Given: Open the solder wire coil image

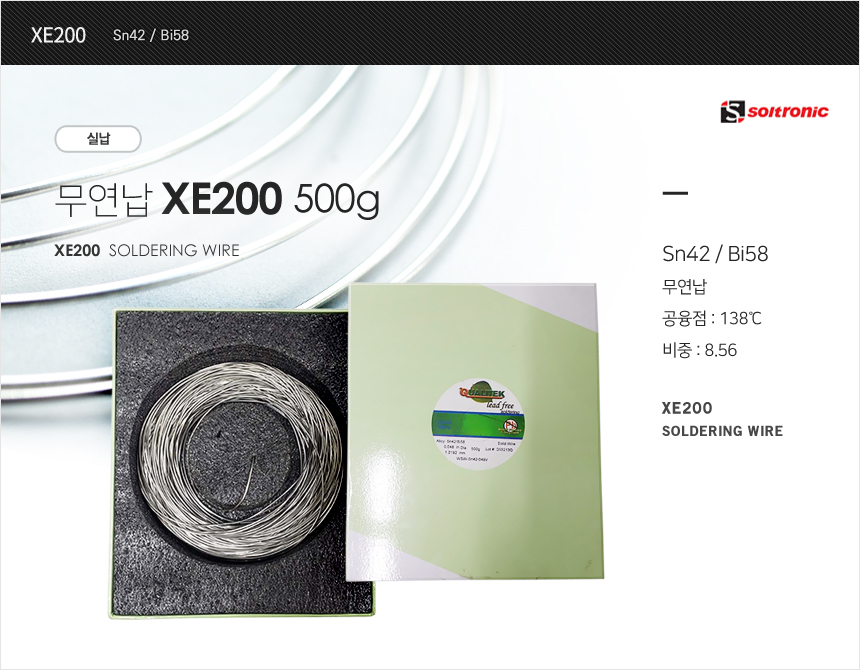Looking at the screenshot, I should pyautogui.click(x=240, y=462).
